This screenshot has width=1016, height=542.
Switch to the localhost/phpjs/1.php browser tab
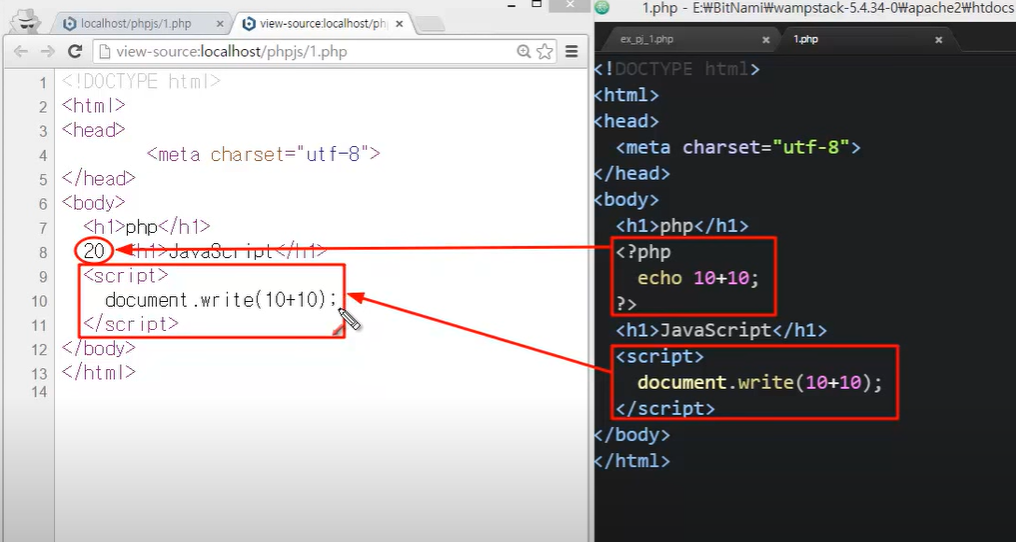(x=137, y=24)
